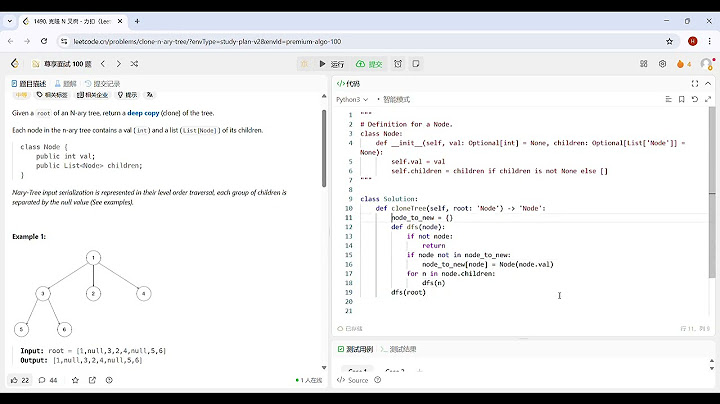Make the code panel fullscreen
Screen dimensions: 720x404
coord(695,84)
